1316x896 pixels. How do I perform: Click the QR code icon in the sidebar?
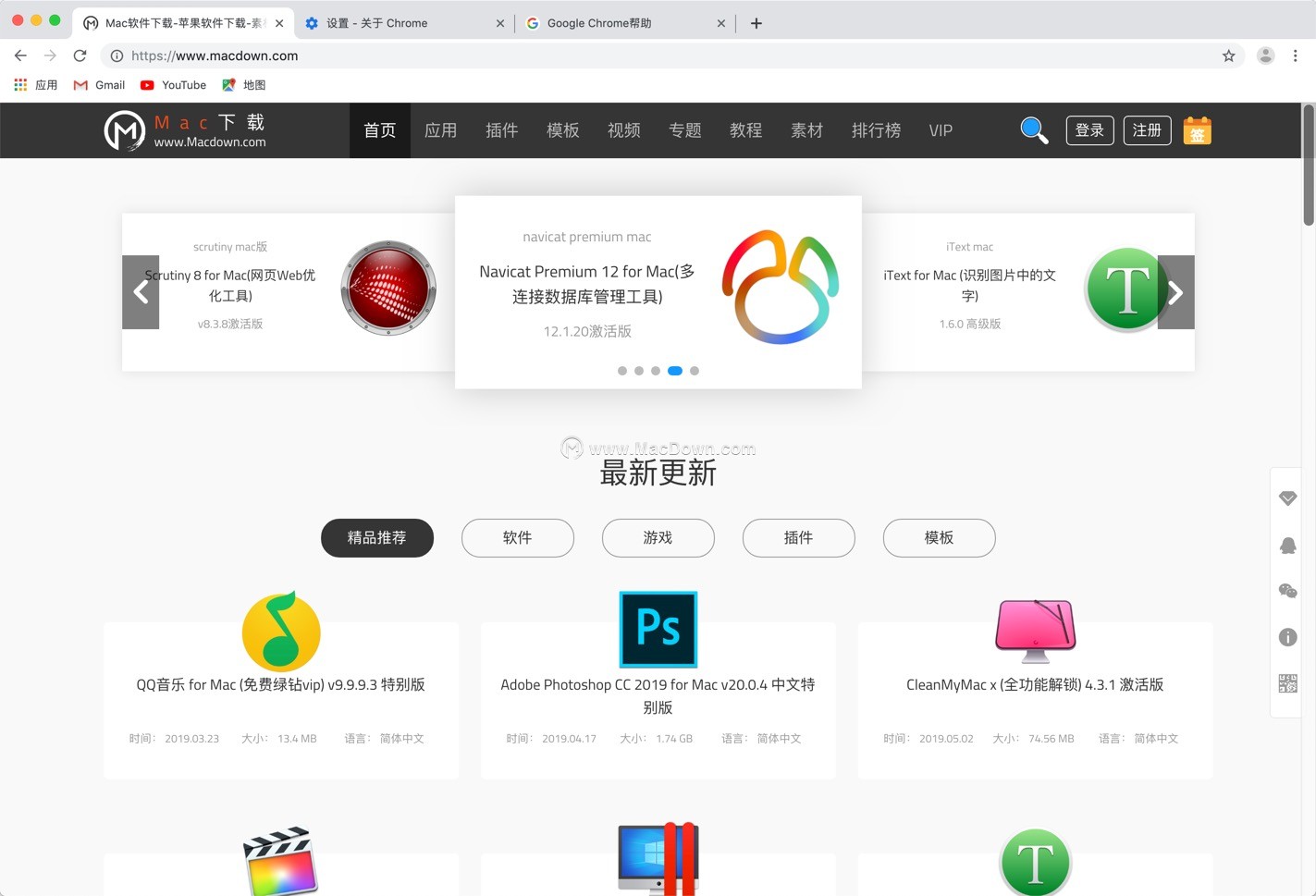coord(1287,683)
